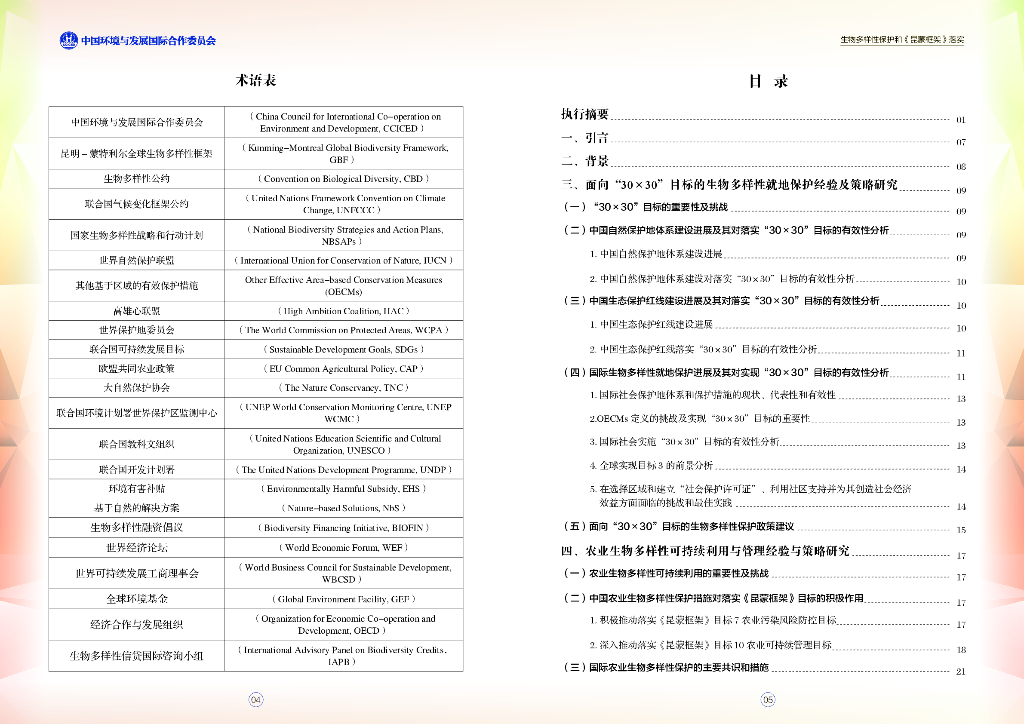Click the cell 生物多样性公约

click(136, 179)
